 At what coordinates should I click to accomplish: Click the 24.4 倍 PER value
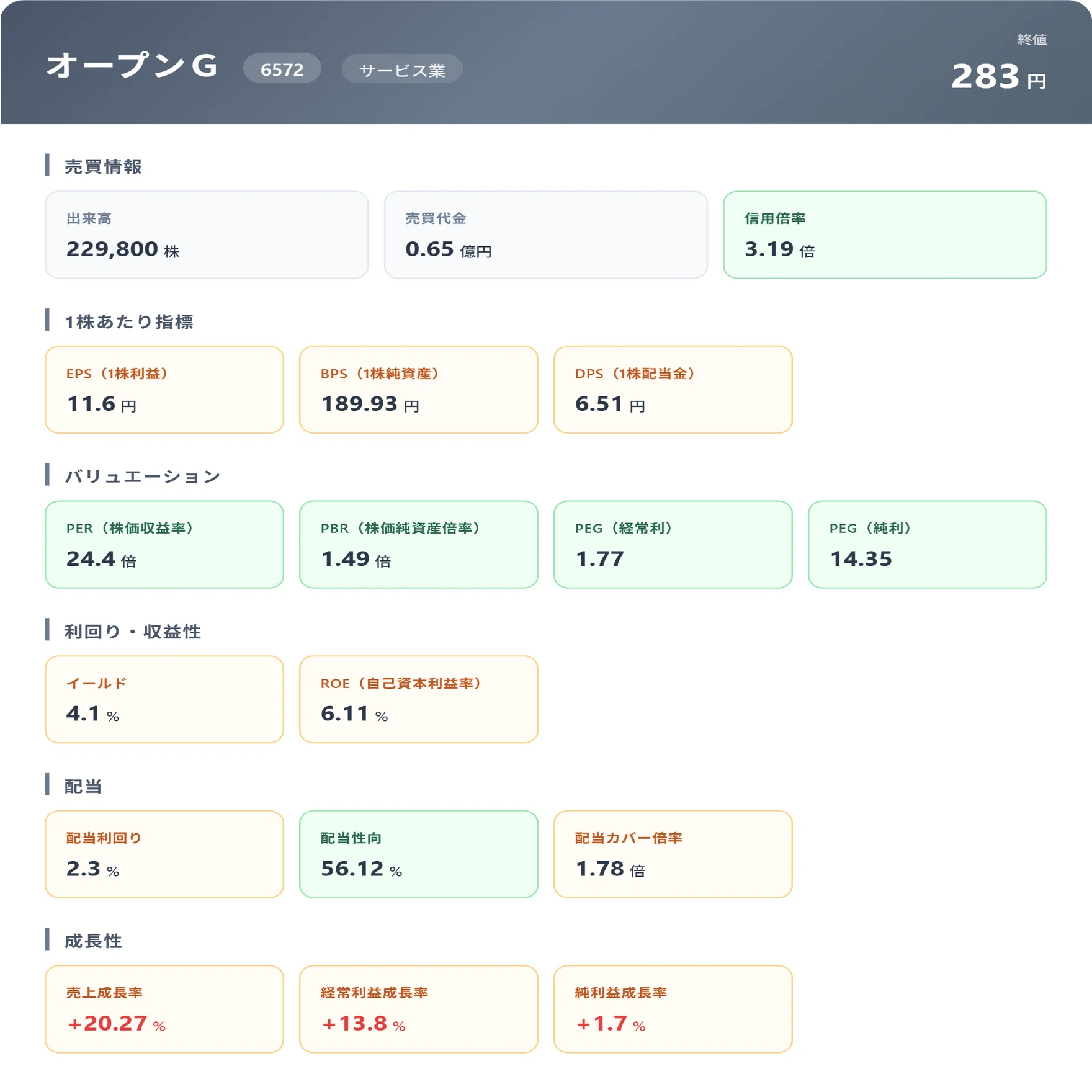click(x=102, y=559)
